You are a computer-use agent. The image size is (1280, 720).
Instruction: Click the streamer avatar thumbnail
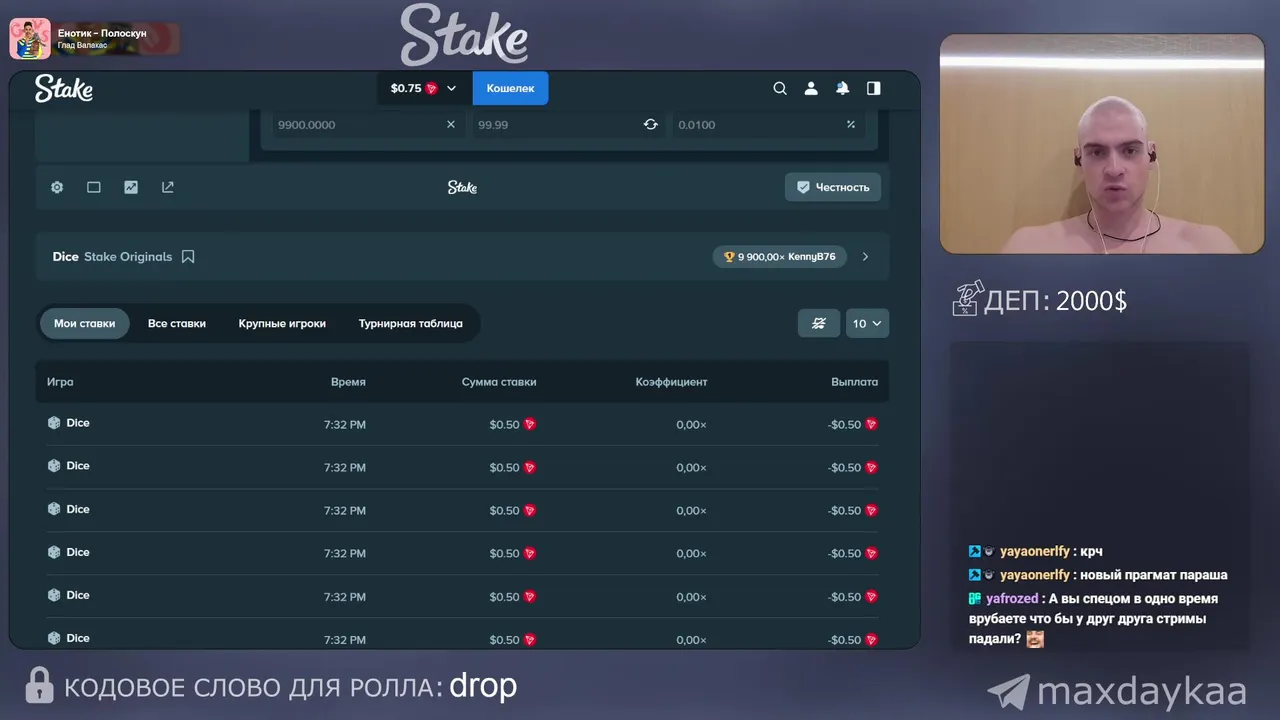[x=30, y=39]
